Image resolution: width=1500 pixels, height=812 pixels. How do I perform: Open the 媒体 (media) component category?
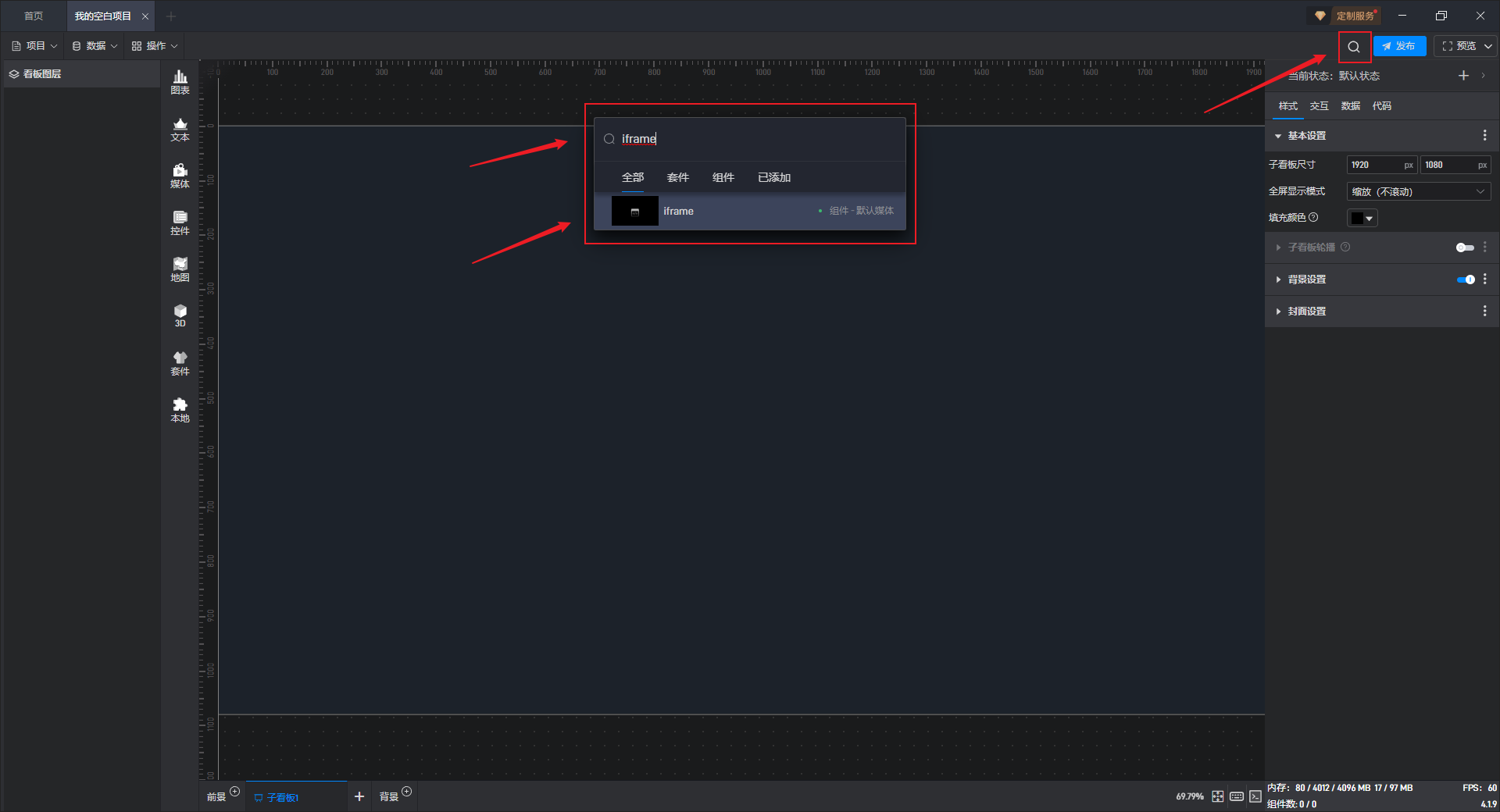click(180, 176)
